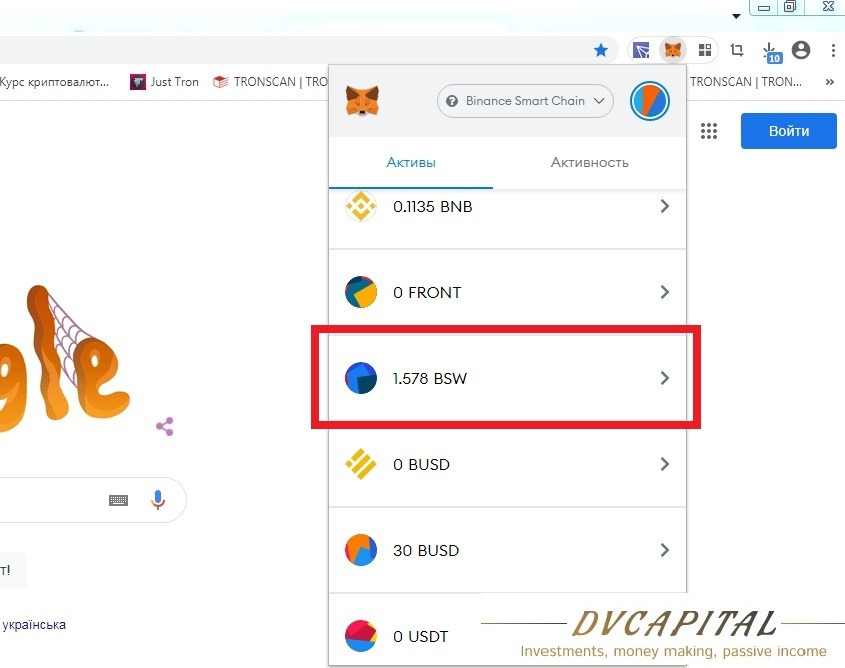This screenshot has height=668, width=845.
Task: Switch to the Активность tab
Action: 590,163
